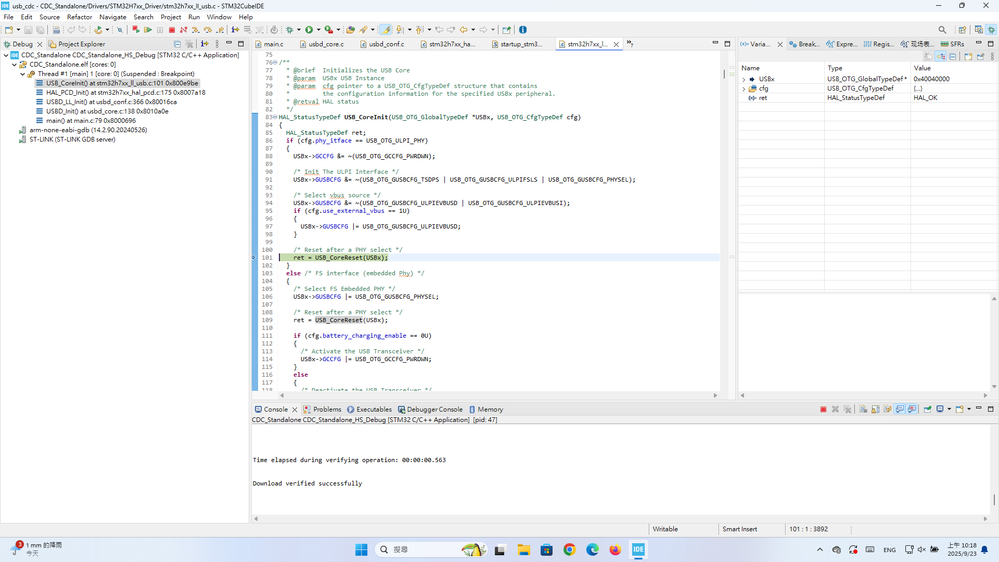
Task: Click the toolbar search magnifier icon
Action: click(942, 30)
